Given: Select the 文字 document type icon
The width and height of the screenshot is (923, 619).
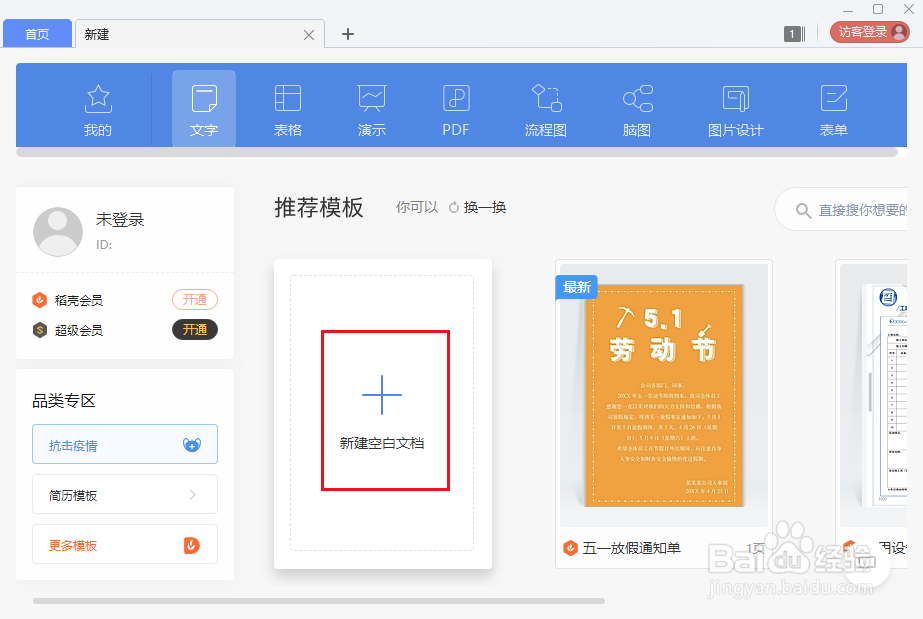Looking at the screenshot, I should coord(204,110).
